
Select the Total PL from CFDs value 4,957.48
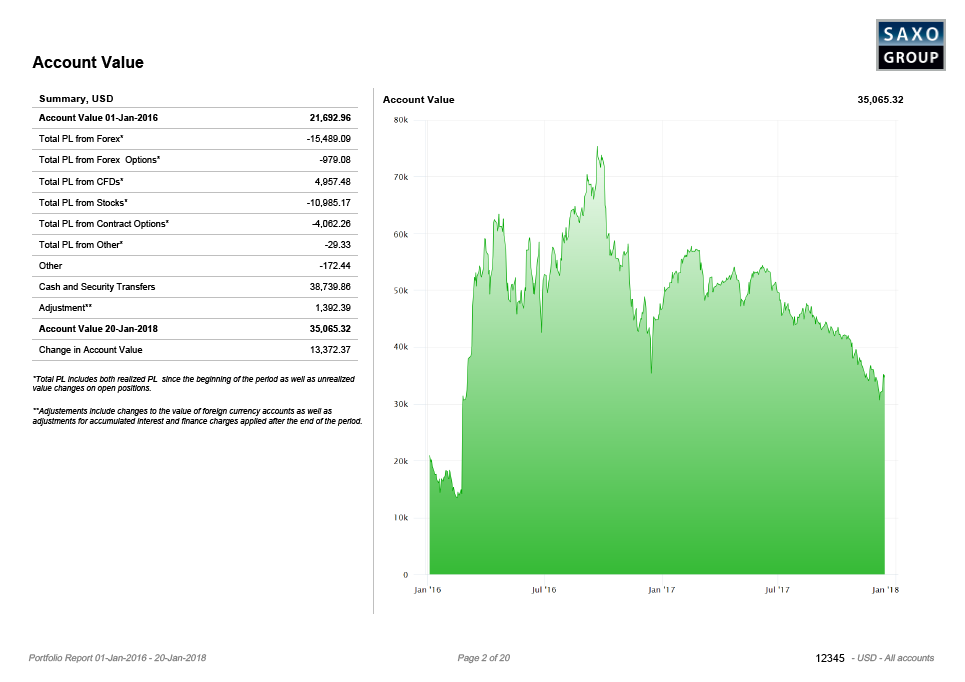click(x=332, y=182)
